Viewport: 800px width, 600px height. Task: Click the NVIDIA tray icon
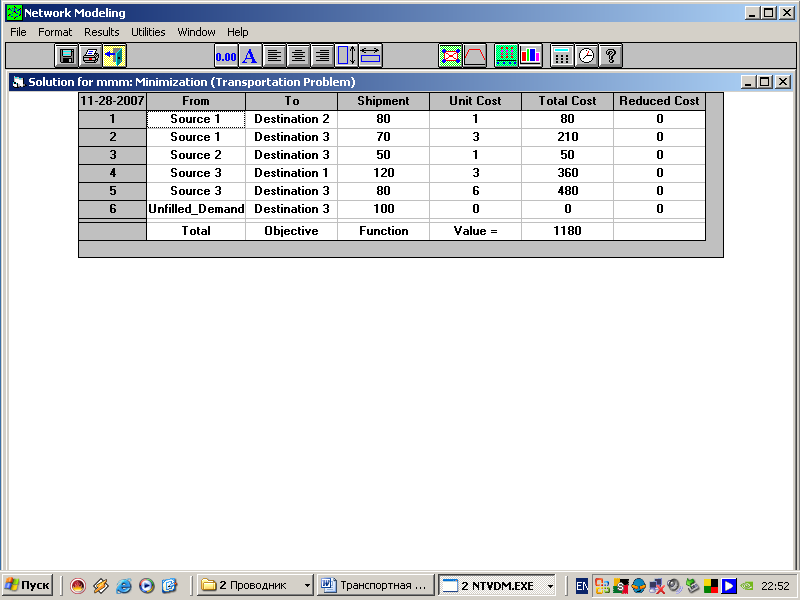tap(747, 586)
